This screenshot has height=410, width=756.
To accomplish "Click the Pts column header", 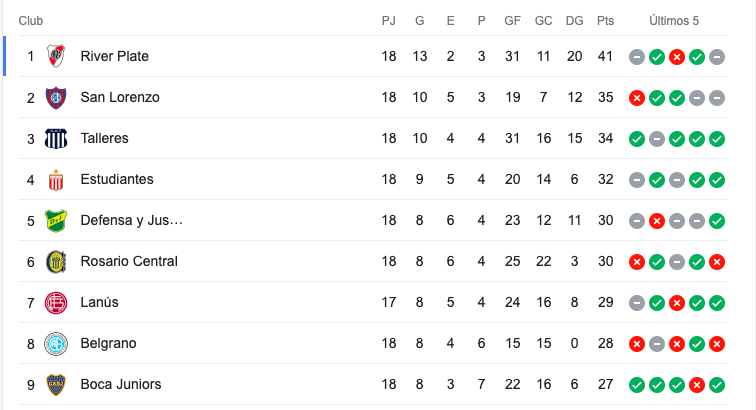I will pyautogui.click(x=605, y=21).
